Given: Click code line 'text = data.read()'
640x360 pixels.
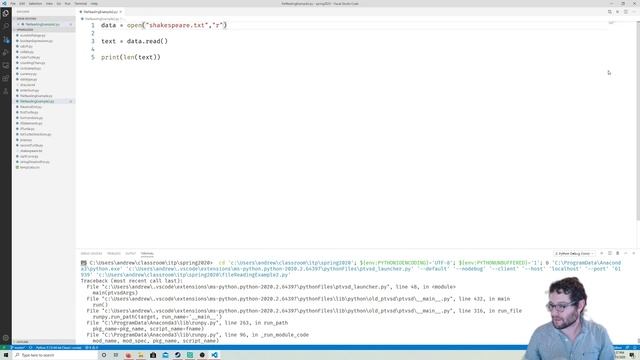Looking at the screenshot, I should tap(134, 41).
